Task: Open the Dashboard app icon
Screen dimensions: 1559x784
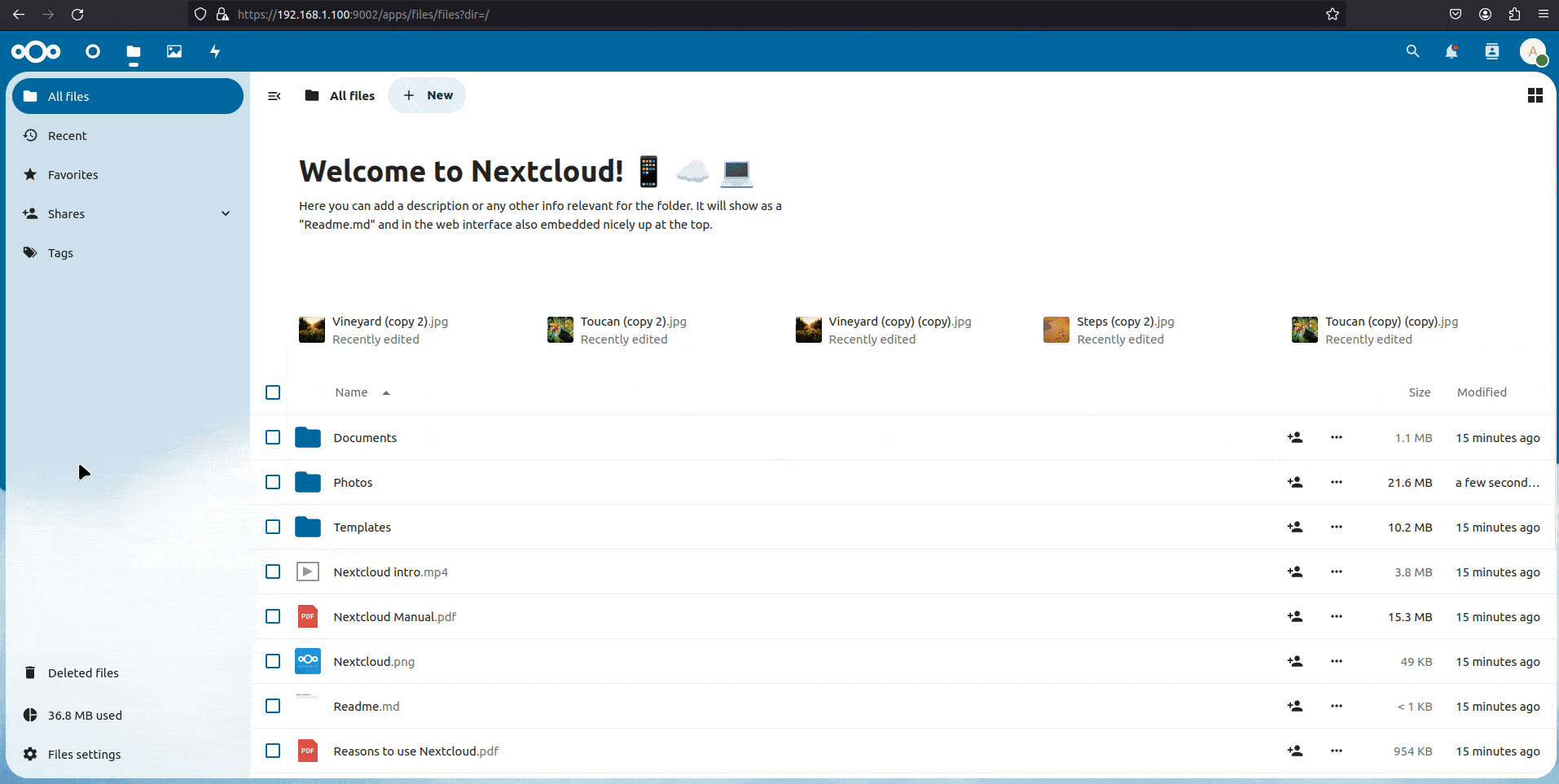Action: coord(93,51)
